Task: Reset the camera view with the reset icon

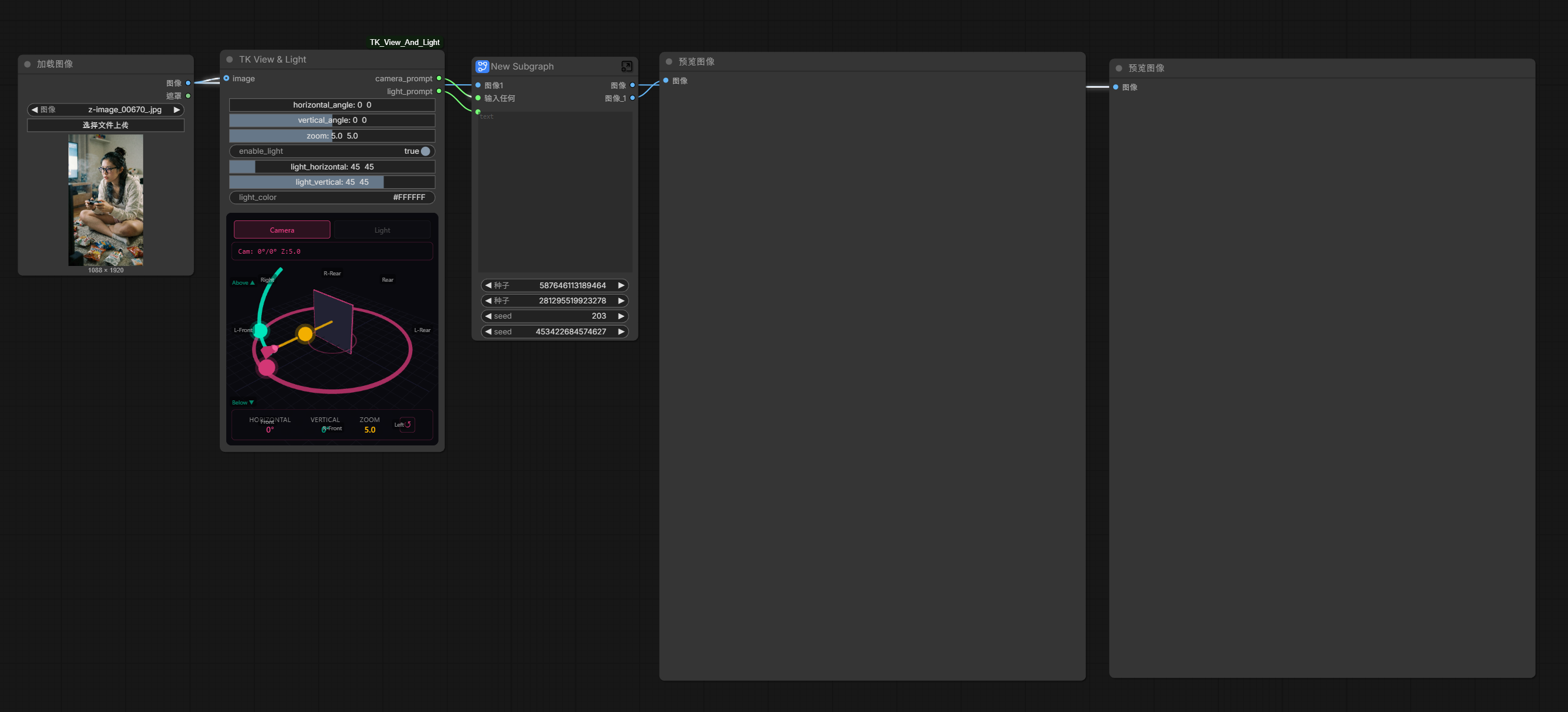Action: tap(408, 424)
